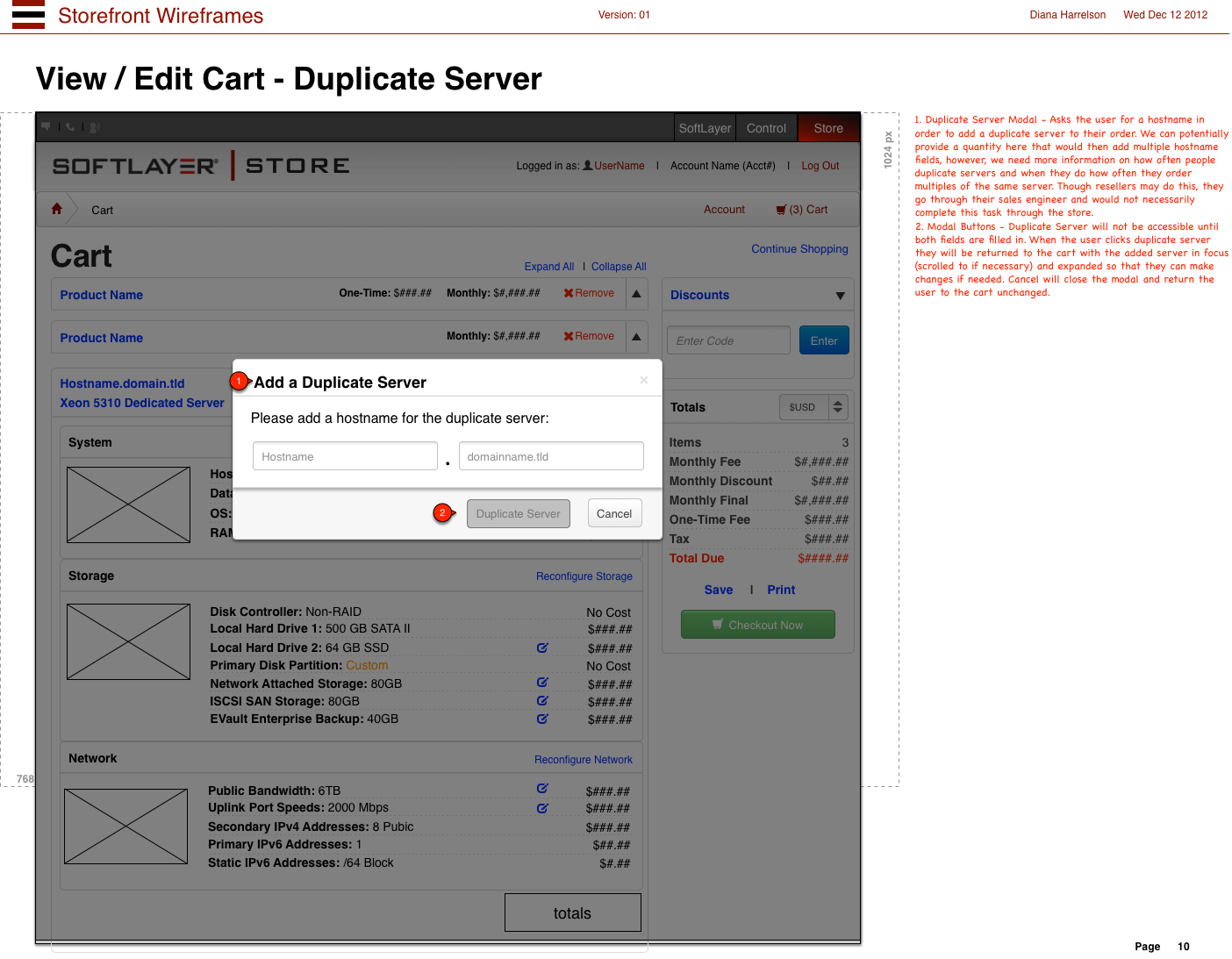This screenshot has width=1232, height=959.
Task: Focus the Enter Code discount field
Action: (728, 340)
